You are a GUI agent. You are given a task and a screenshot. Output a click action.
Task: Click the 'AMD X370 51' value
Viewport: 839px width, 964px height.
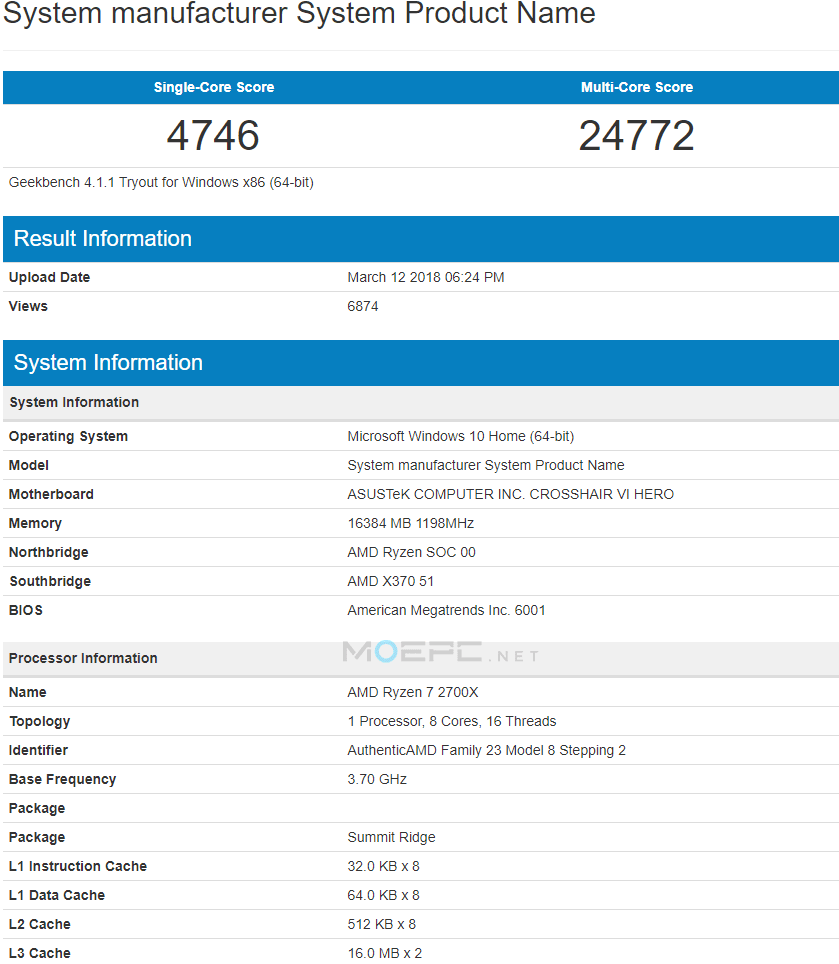390,581
